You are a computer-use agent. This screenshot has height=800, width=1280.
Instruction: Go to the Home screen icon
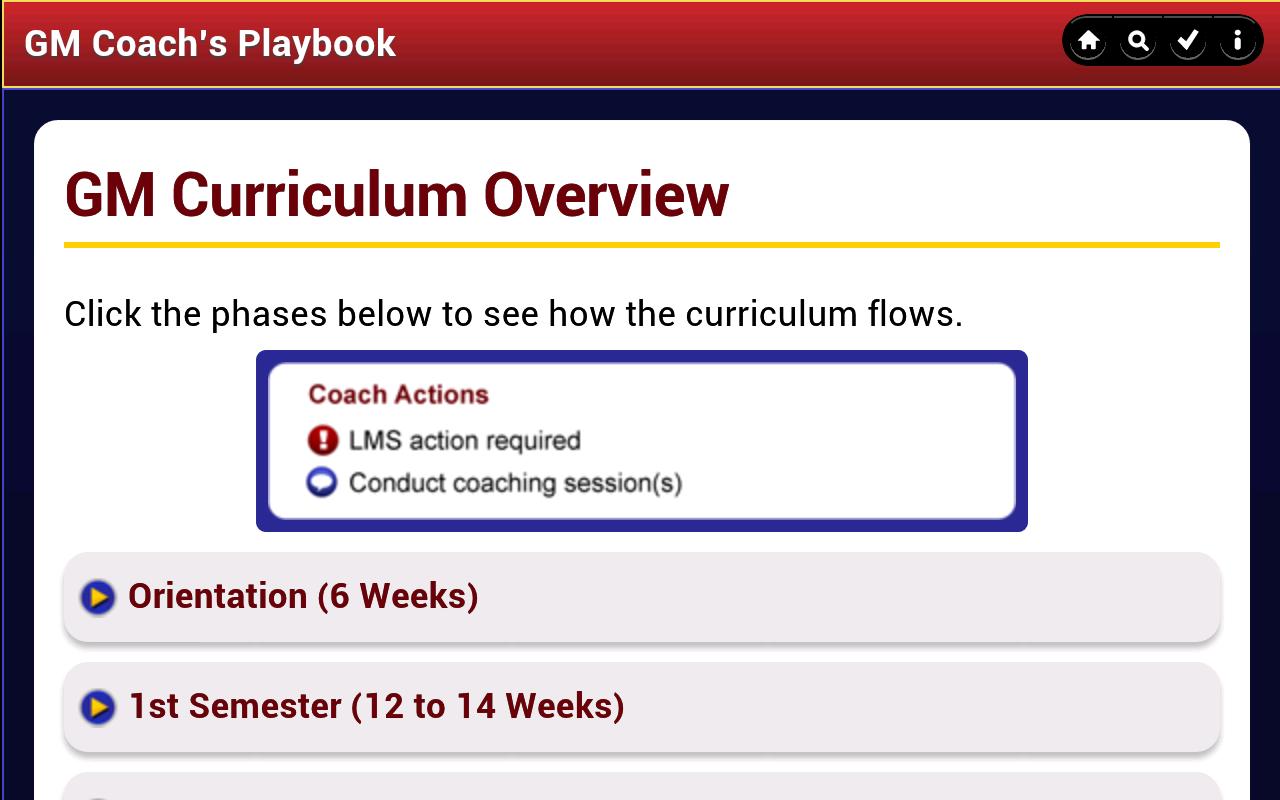pos(1088,41)
